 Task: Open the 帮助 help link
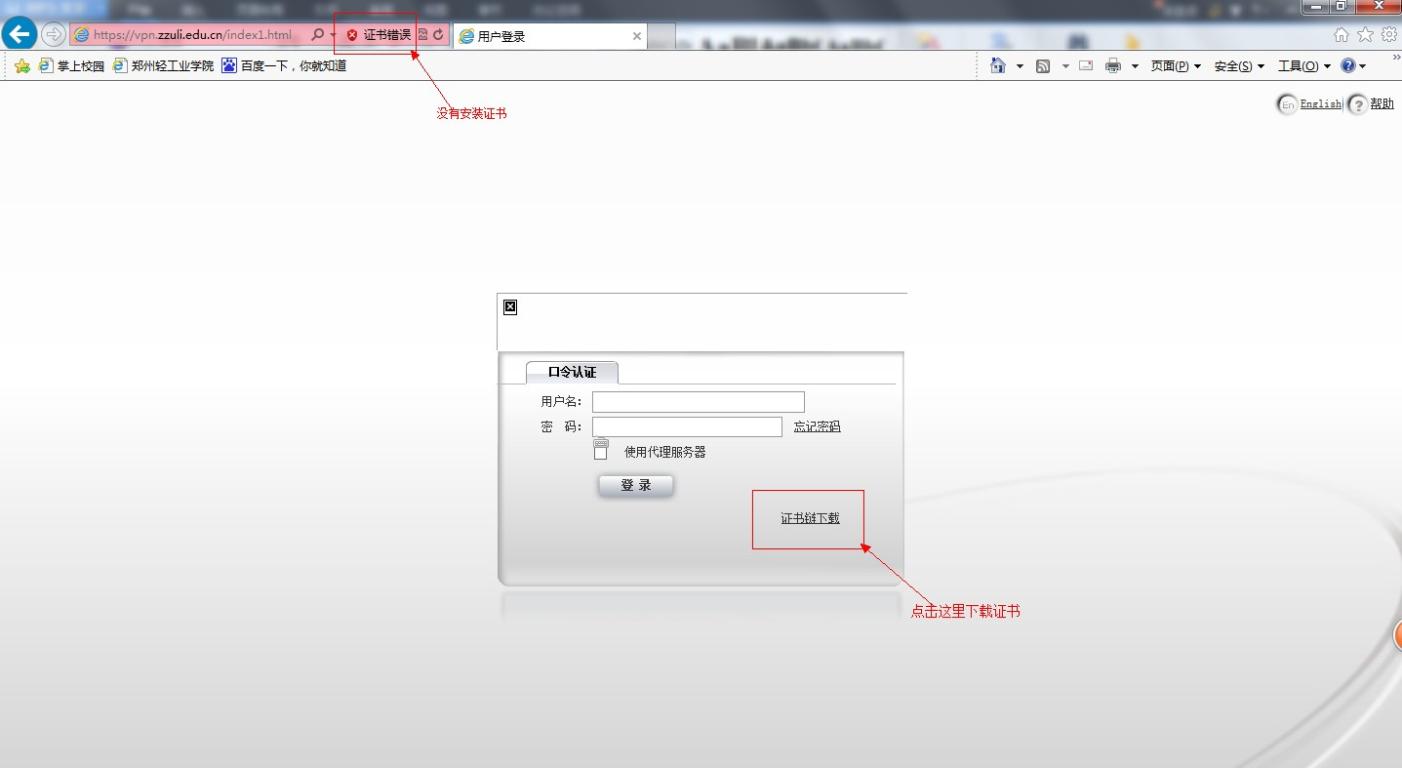tap(1382, 104)
